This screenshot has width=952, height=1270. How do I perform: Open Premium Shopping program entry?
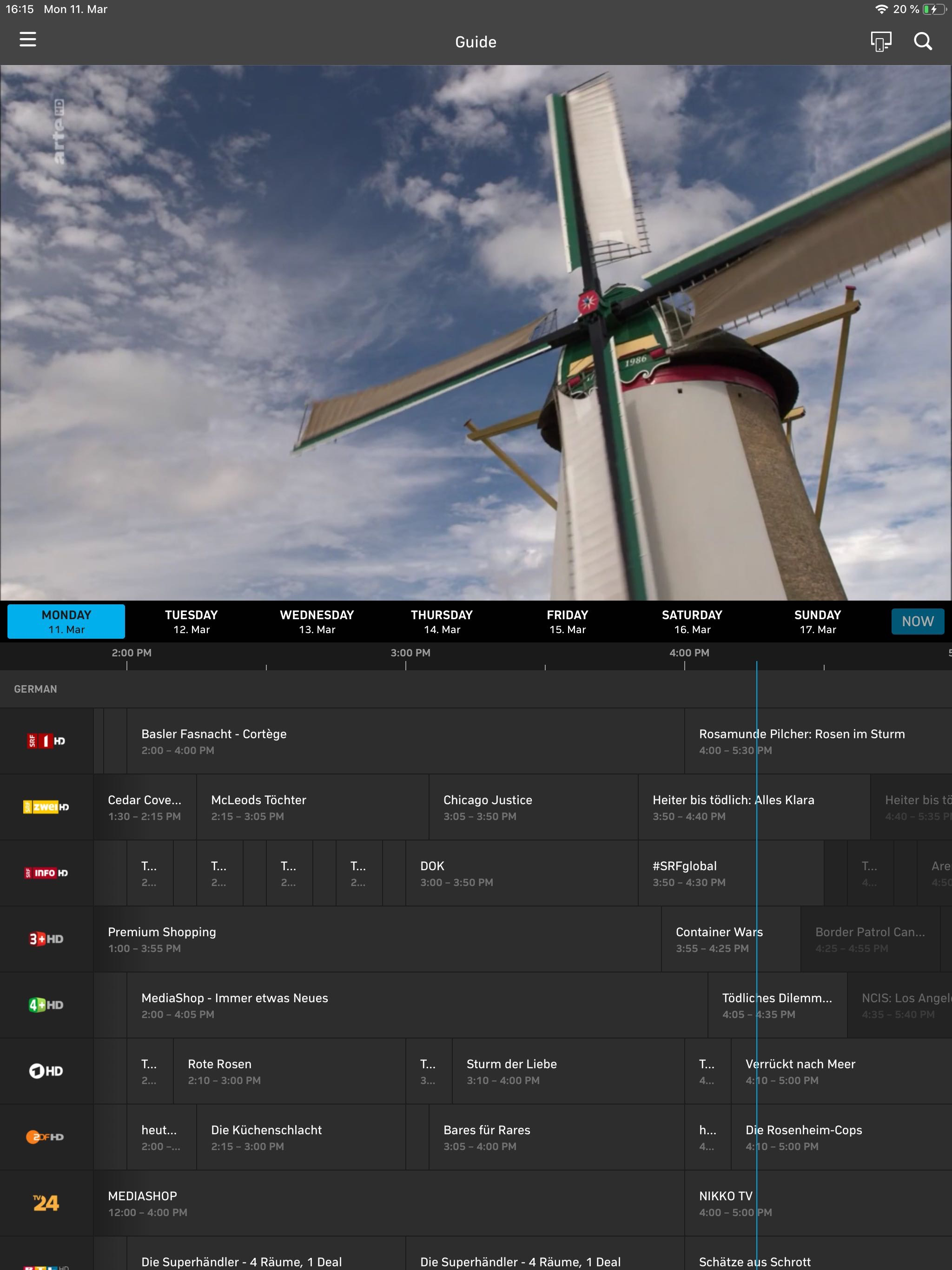pyautogui.click(x=377, y=939)
